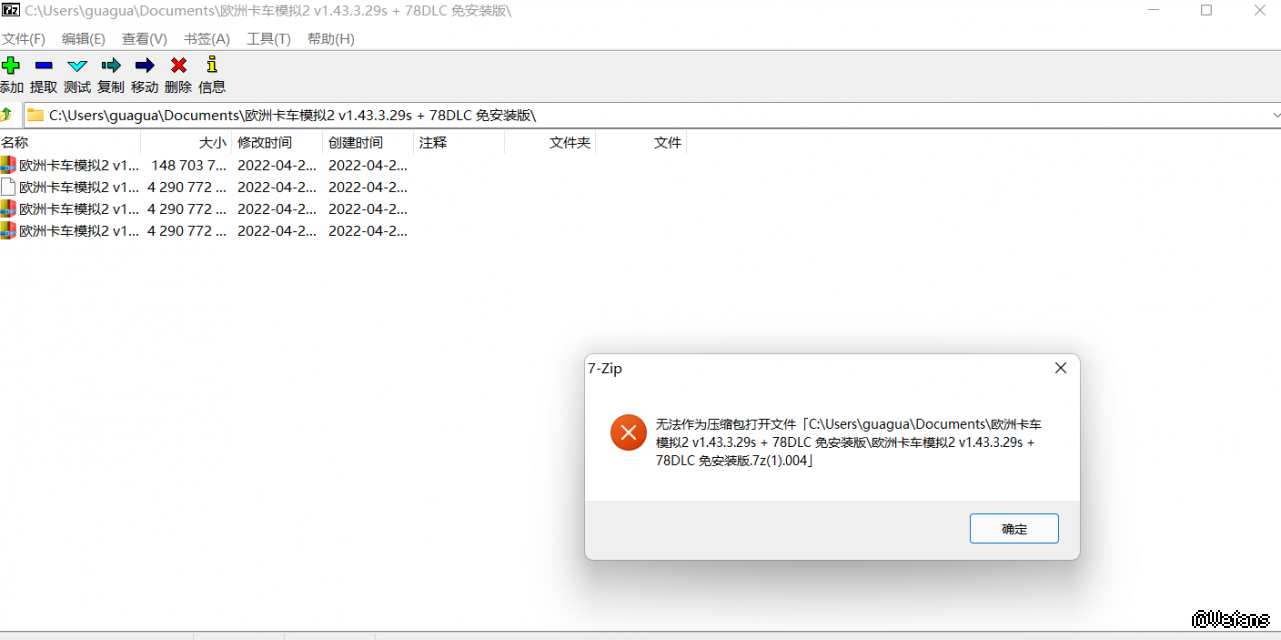Minimize the 7-Zip main window
The width and height of the screenshot is (1281, 640).
pos(1152,11)
